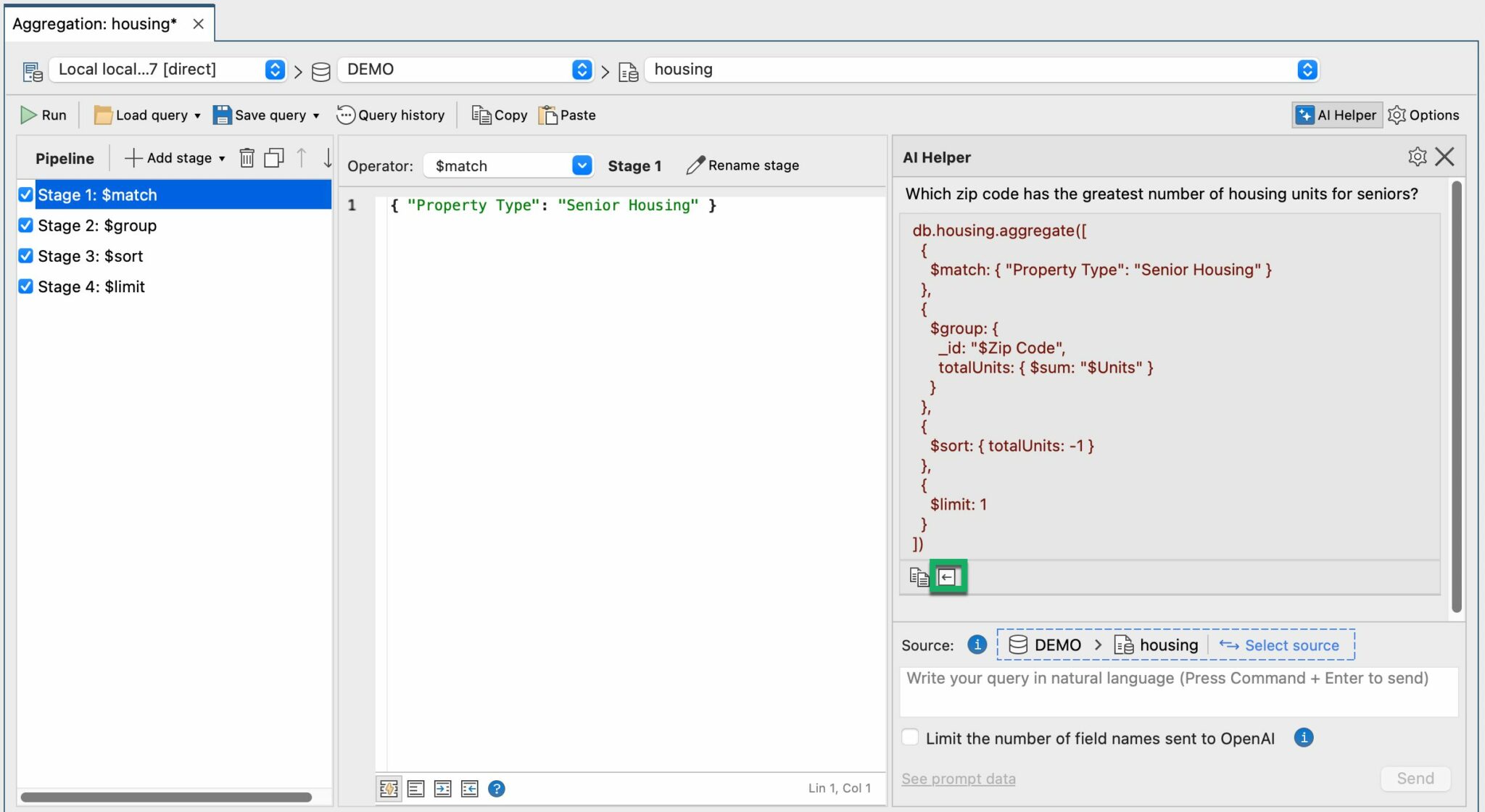Click the editor help question mark icon
1485x812 pixels.
(x=497, y=789)
